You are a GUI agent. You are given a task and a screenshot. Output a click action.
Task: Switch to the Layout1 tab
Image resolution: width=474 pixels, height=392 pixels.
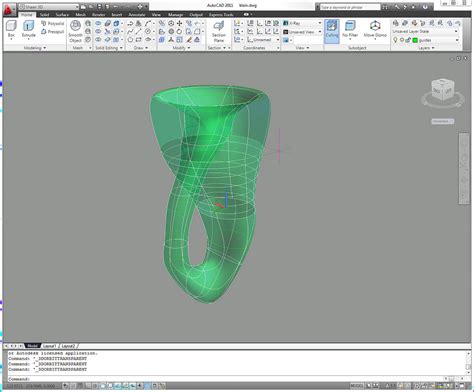point(49,346)
